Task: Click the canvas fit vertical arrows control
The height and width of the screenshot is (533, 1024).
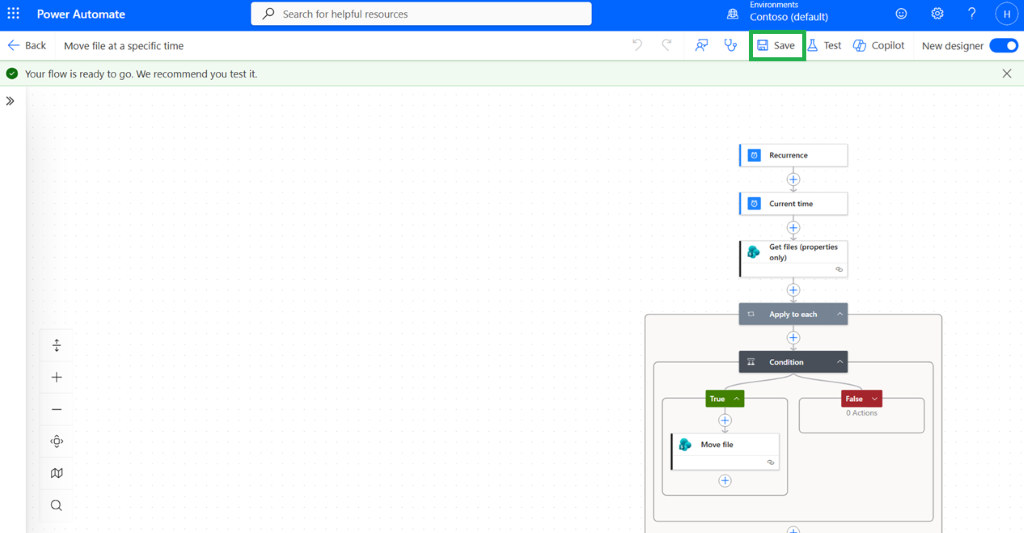Action: (x=57, y=346)
